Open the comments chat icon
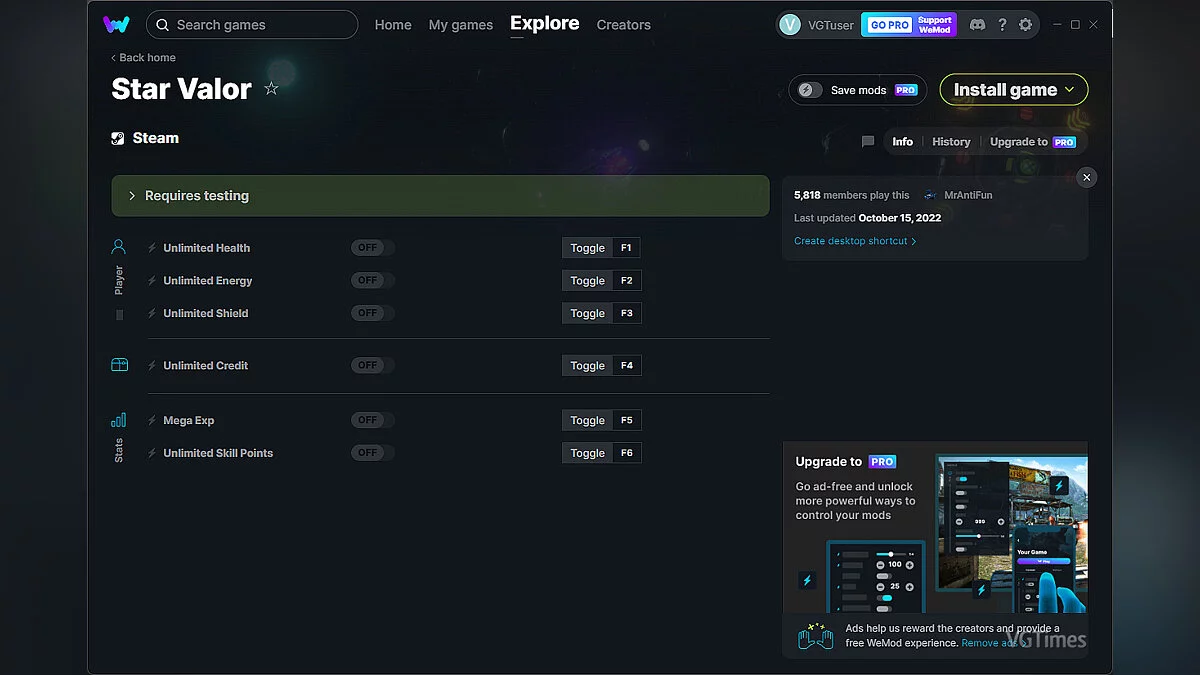This screenshot has height=675, width=1200. tap(868, 142)
